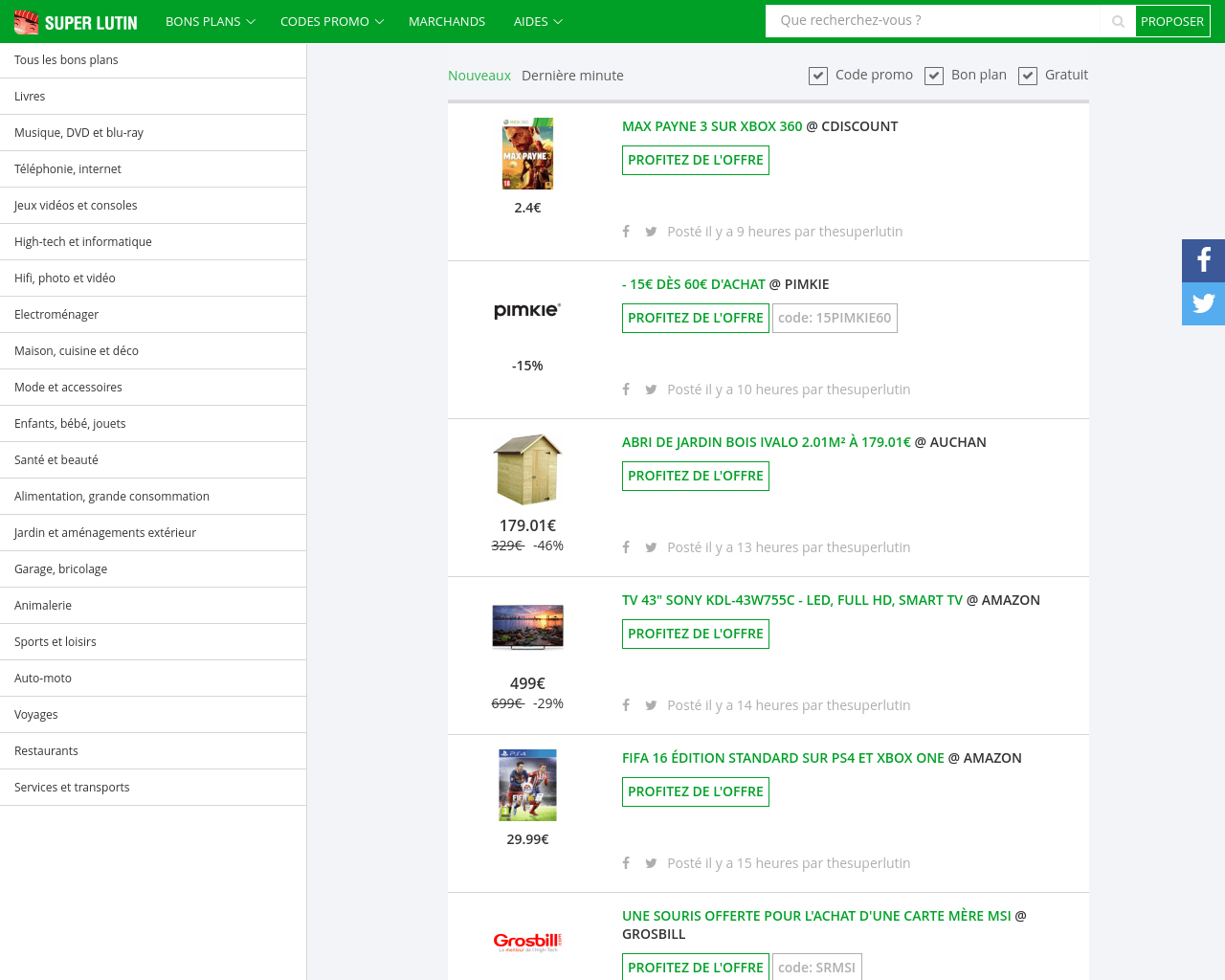
Task: Select Musique, DVD et blu-ray category
Action: [x=153, y=133]
